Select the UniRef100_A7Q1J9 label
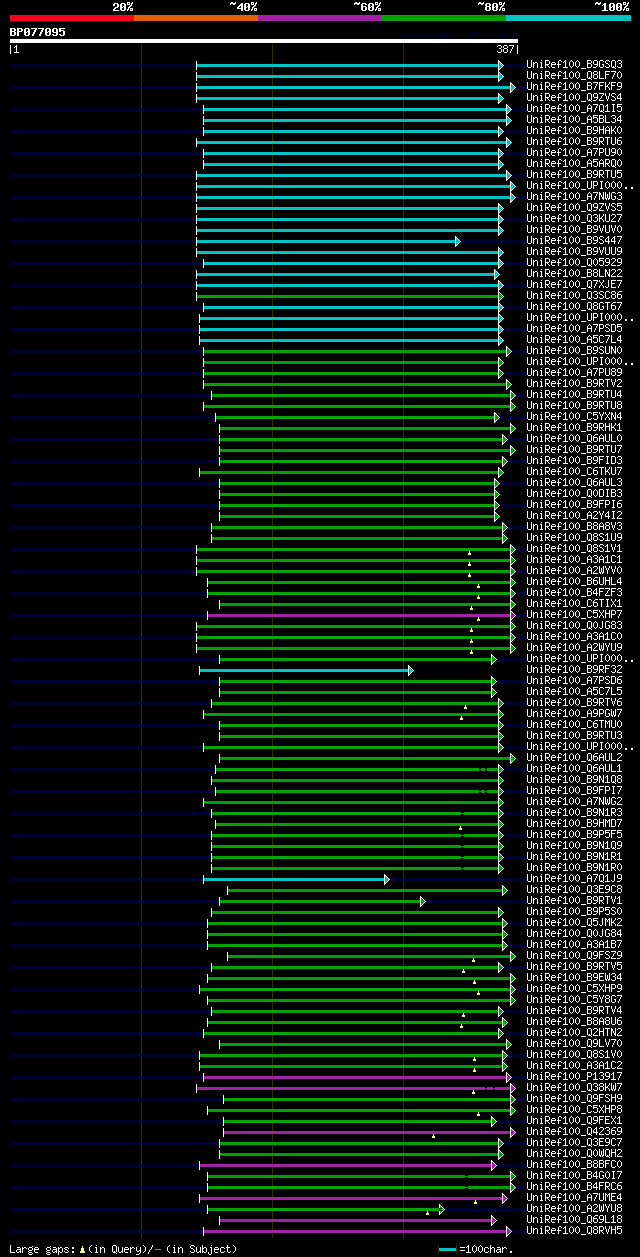 (x=574, y=878)
